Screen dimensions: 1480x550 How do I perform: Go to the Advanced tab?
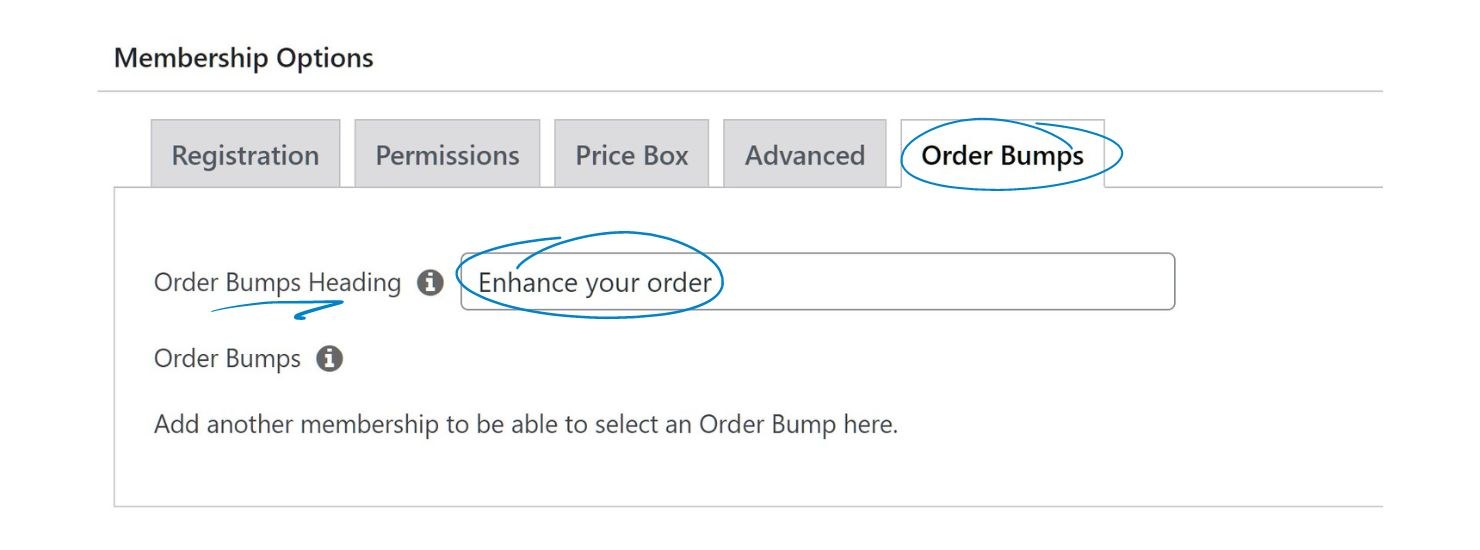pyautogui.click(x=805, y=155)
